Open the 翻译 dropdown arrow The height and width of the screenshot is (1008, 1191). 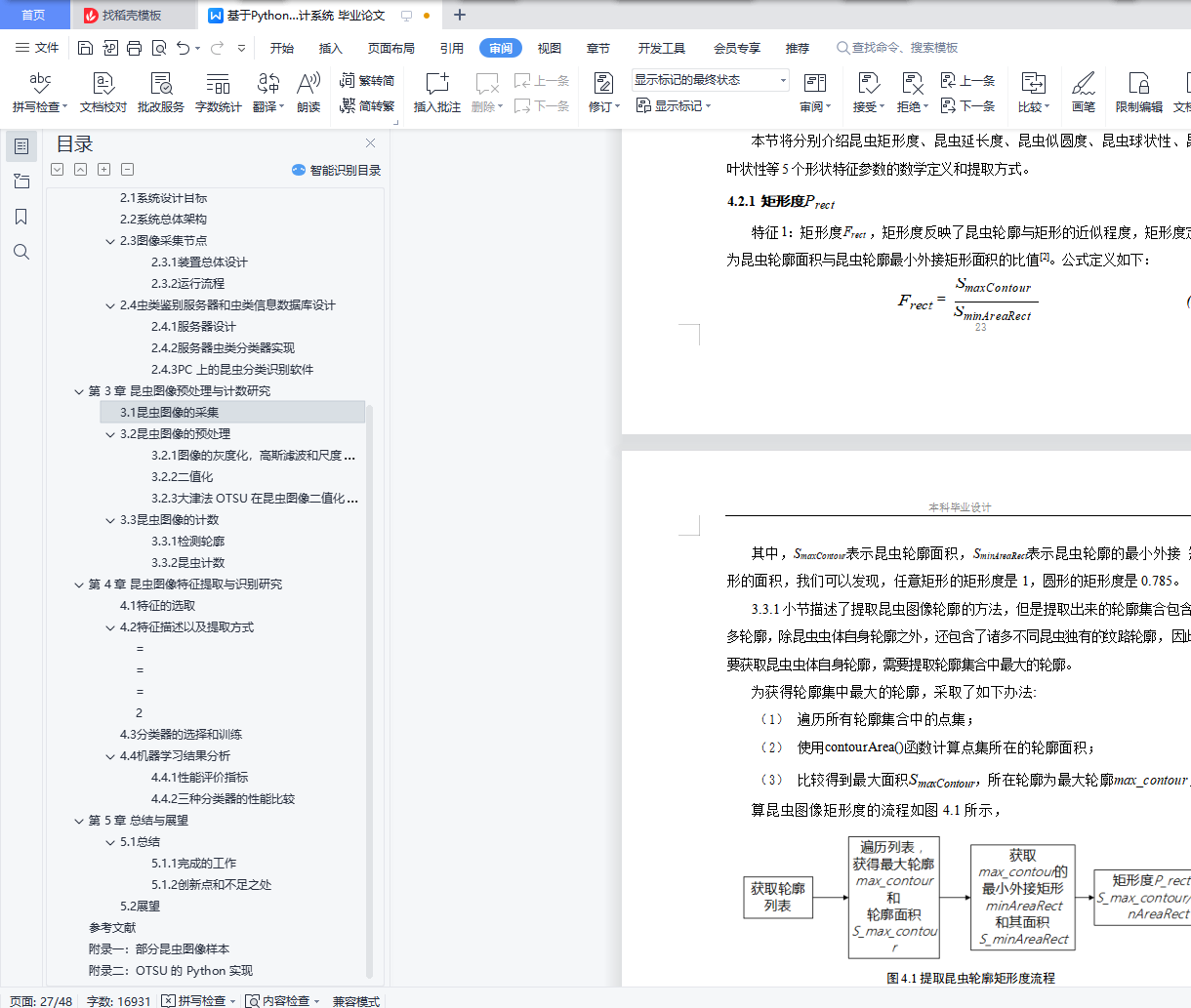tap(281, 107)
